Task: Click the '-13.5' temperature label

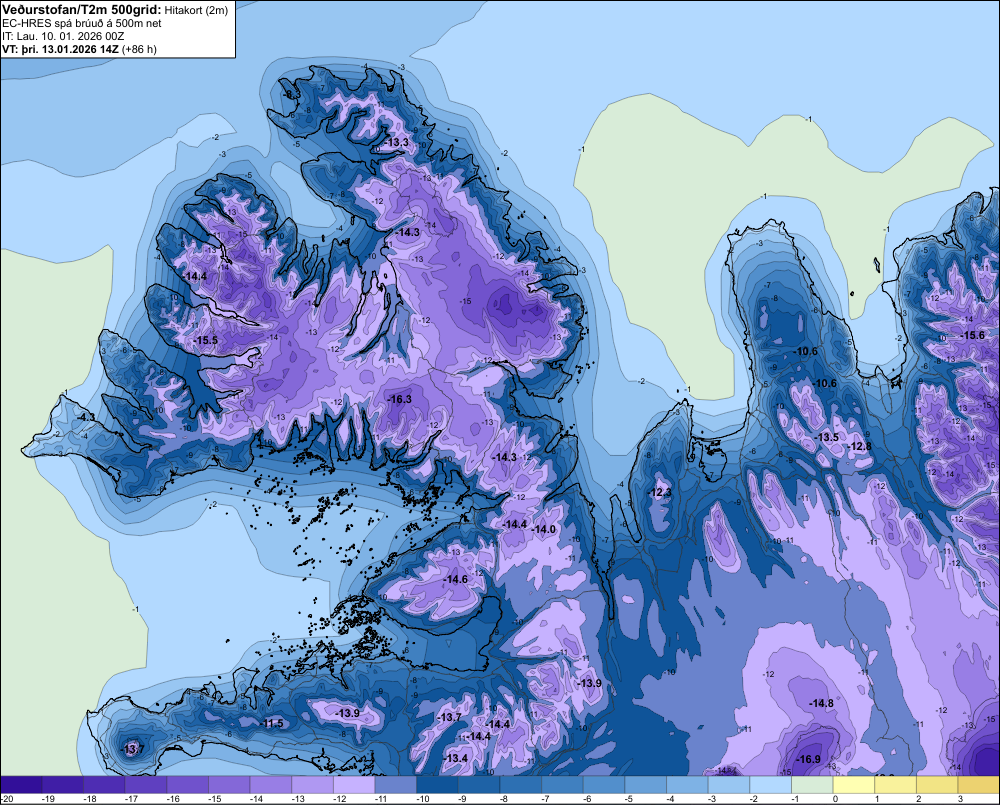Action: pos(827,437)
